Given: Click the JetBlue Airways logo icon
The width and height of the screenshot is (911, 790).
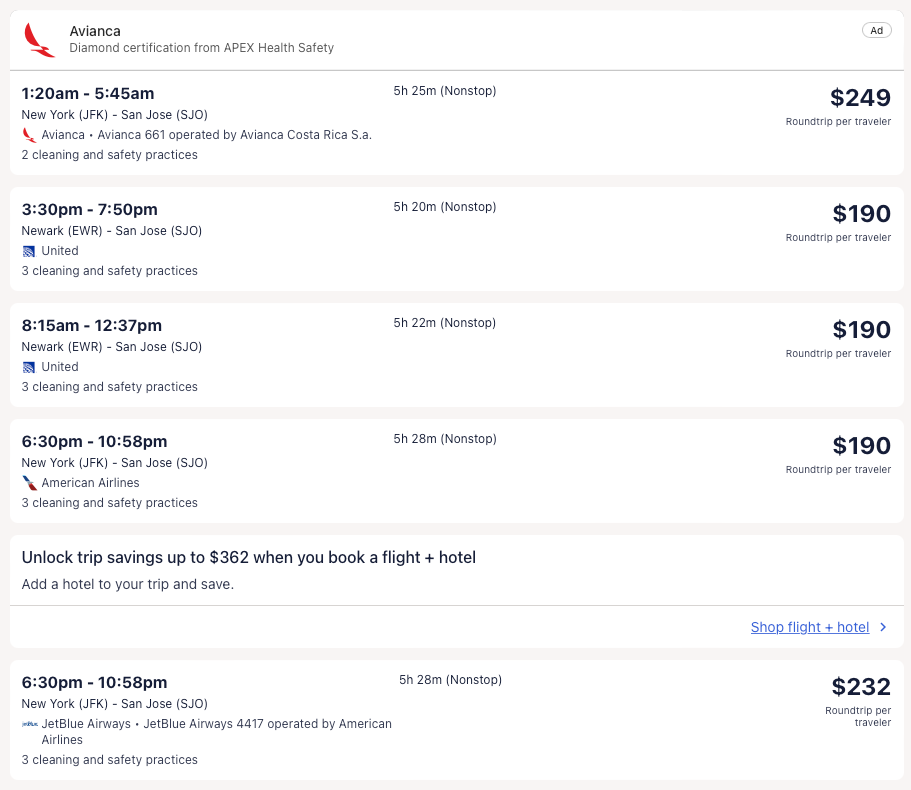Looking at the screenshot, I should pos(30,724).
